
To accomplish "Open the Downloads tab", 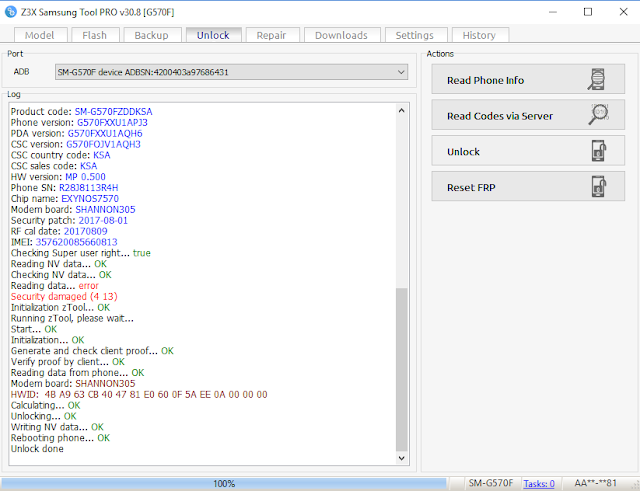I will click(x=341, y=36).
